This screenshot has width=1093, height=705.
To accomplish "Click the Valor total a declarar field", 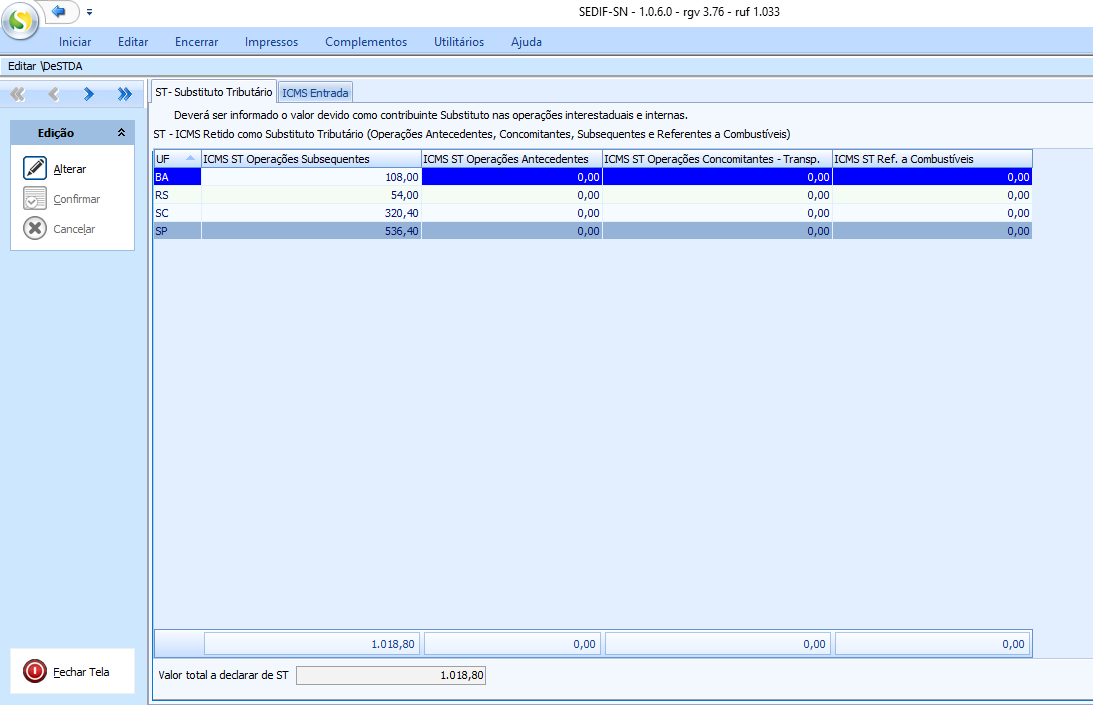I will click(x=390, y=675).
